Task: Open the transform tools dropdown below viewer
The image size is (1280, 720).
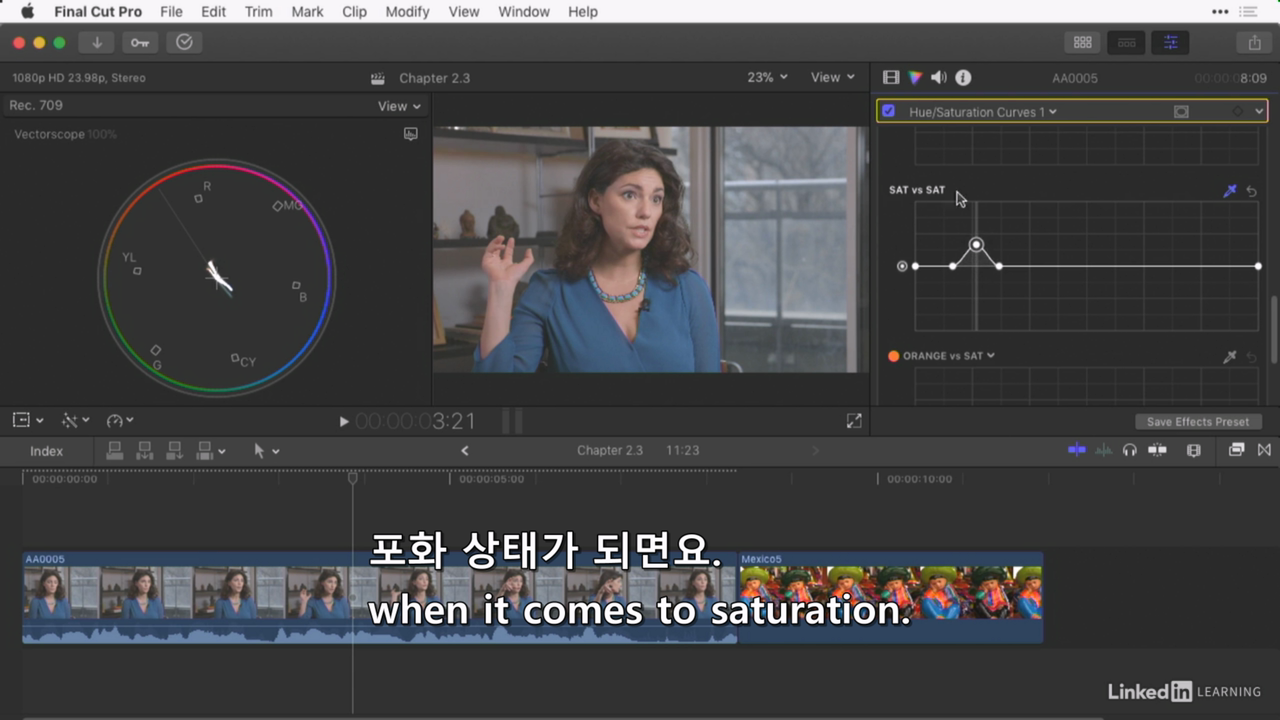Action: click(x=27, y=421)
